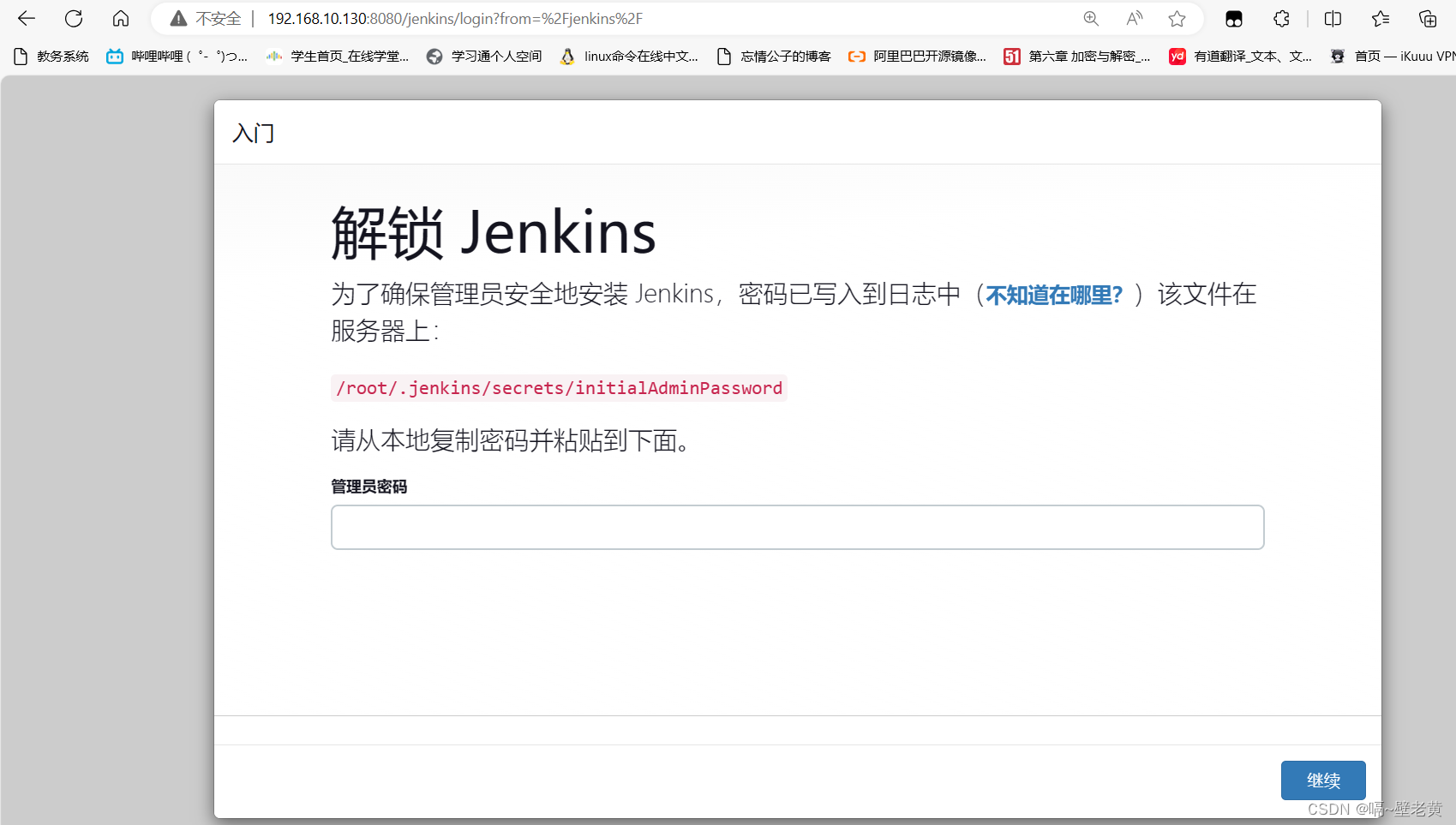The width and height of the screenshot is (1456, 825).
Task: Open the zoom magnifier in address bar
Action: coord(1091,19)
